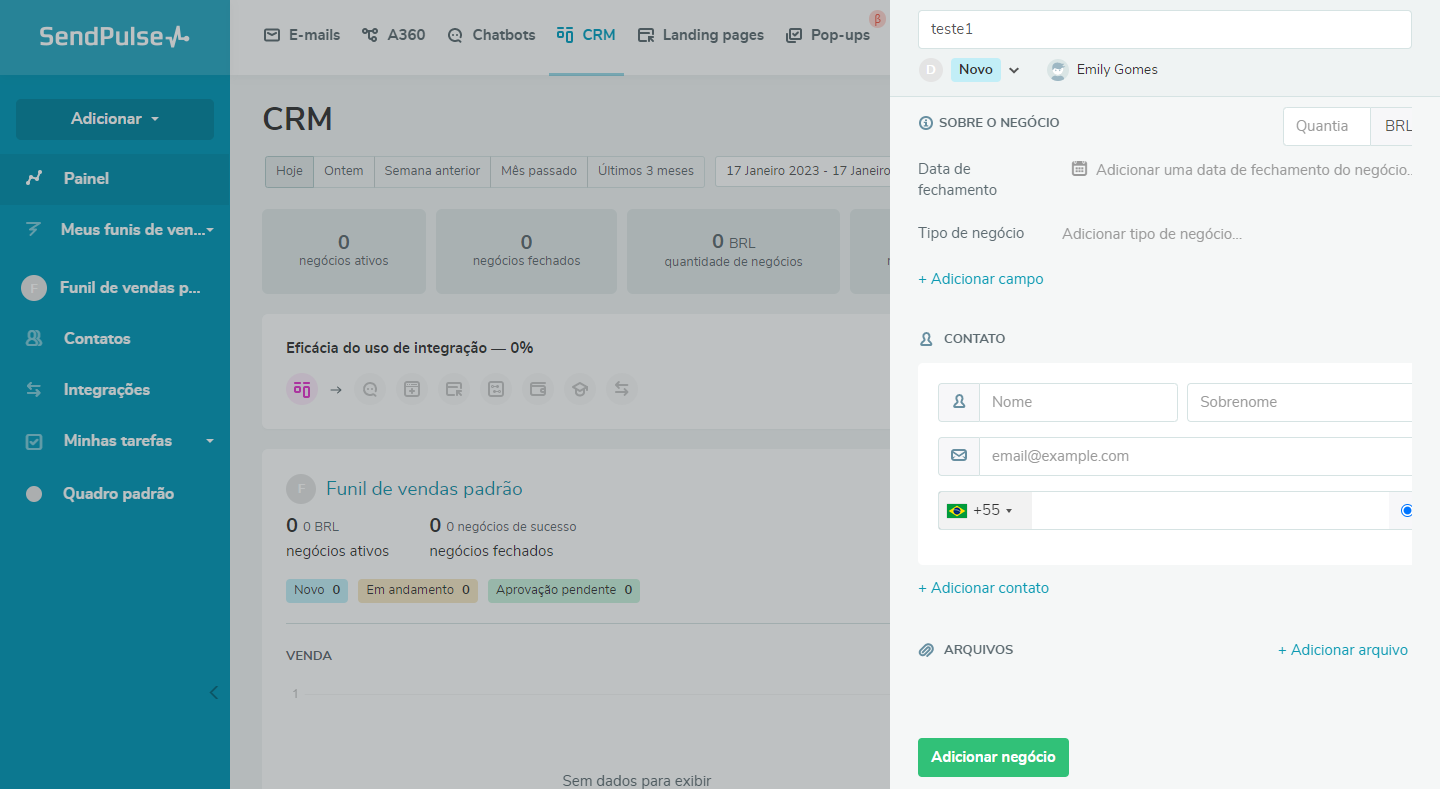
Task: Collapse the sidebar with the arrow icon
Action: coord(213,692)
